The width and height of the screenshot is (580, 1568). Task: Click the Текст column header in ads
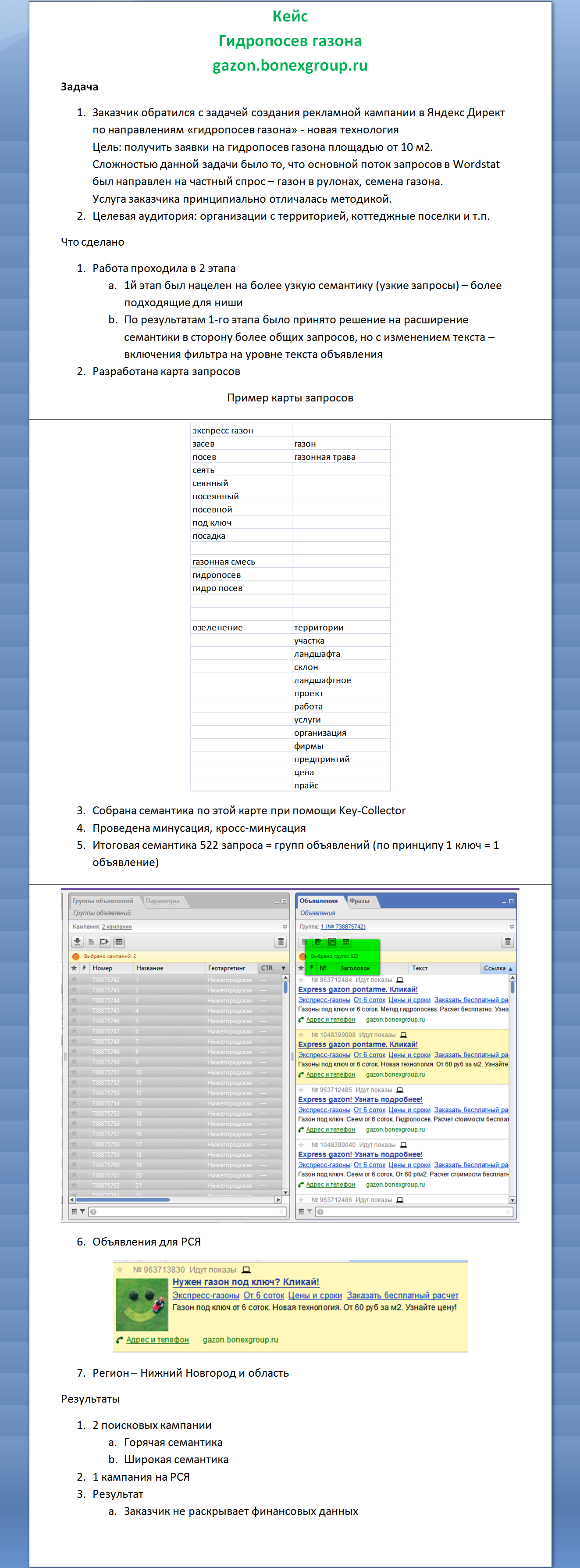(445, 968)
